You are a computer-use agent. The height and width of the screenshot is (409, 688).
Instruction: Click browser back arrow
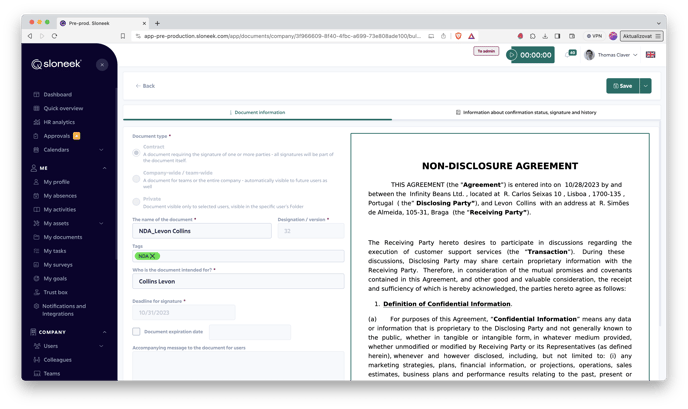pyautogui.click(x=30, y=36)
